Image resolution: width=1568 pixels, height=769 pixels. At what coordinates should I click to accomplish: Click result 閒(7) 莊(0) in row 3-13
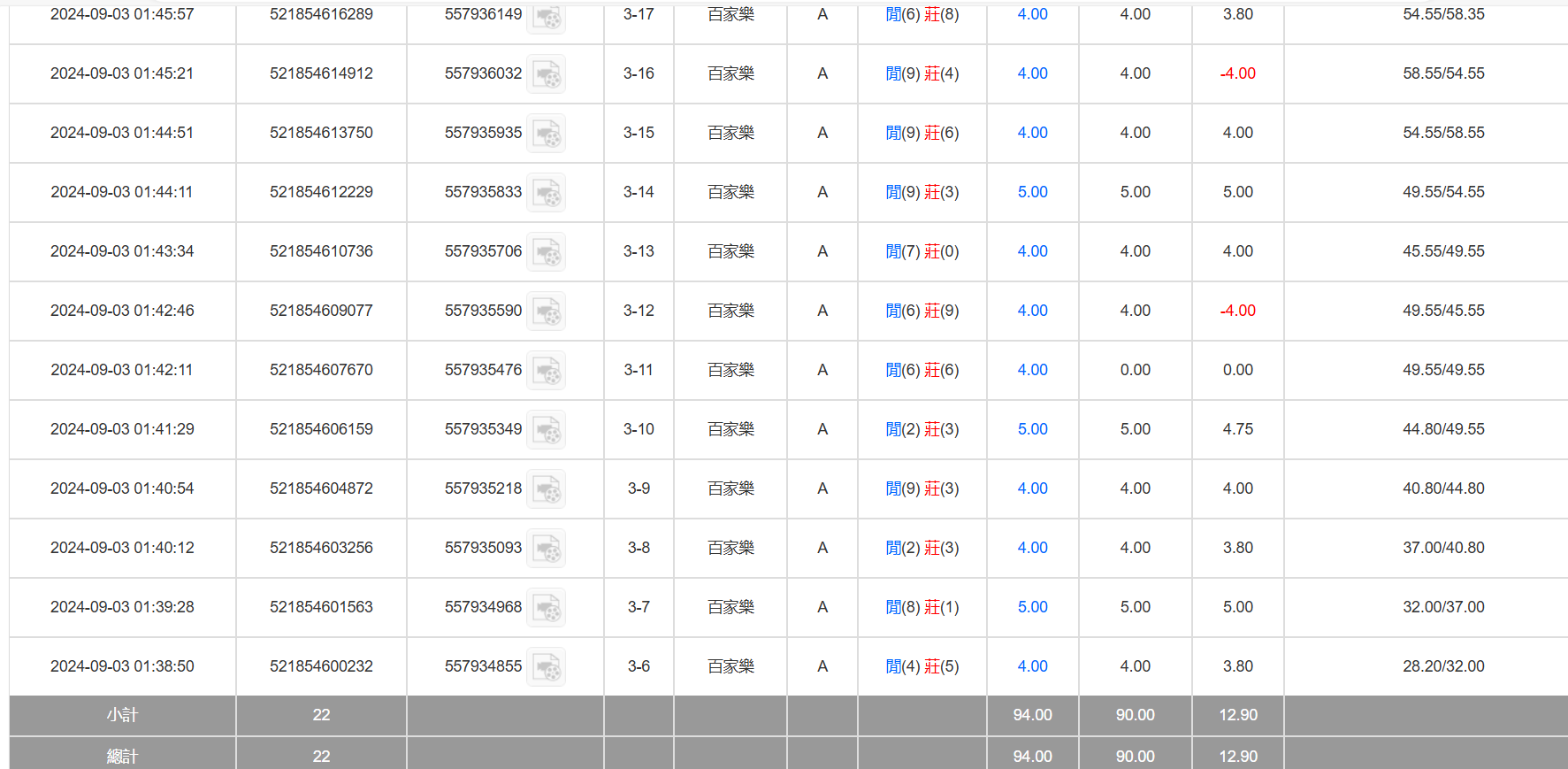coord(922,251)
